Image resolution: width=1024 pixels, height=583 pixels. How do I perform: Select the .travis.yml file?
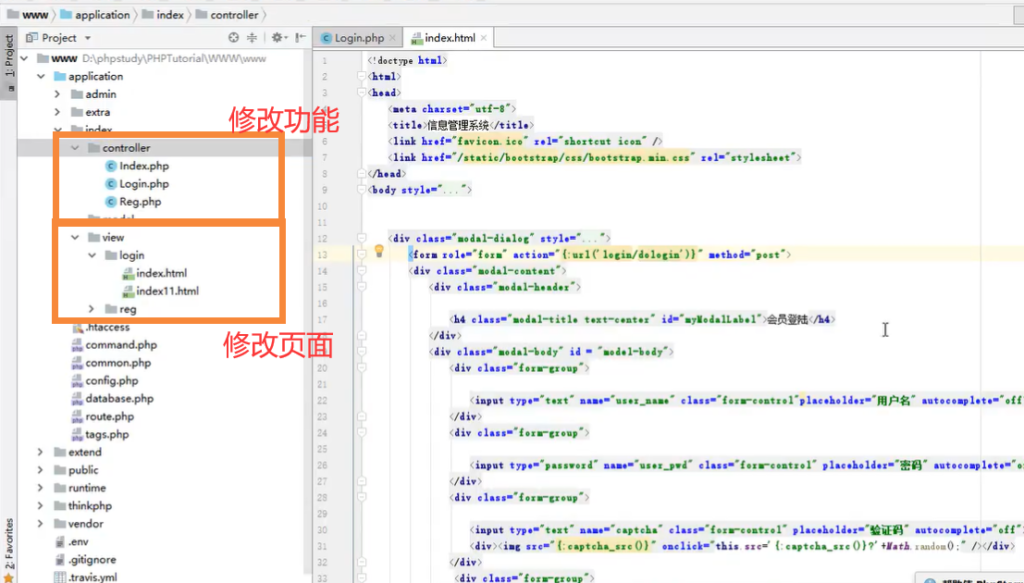[x=86, y=577]
